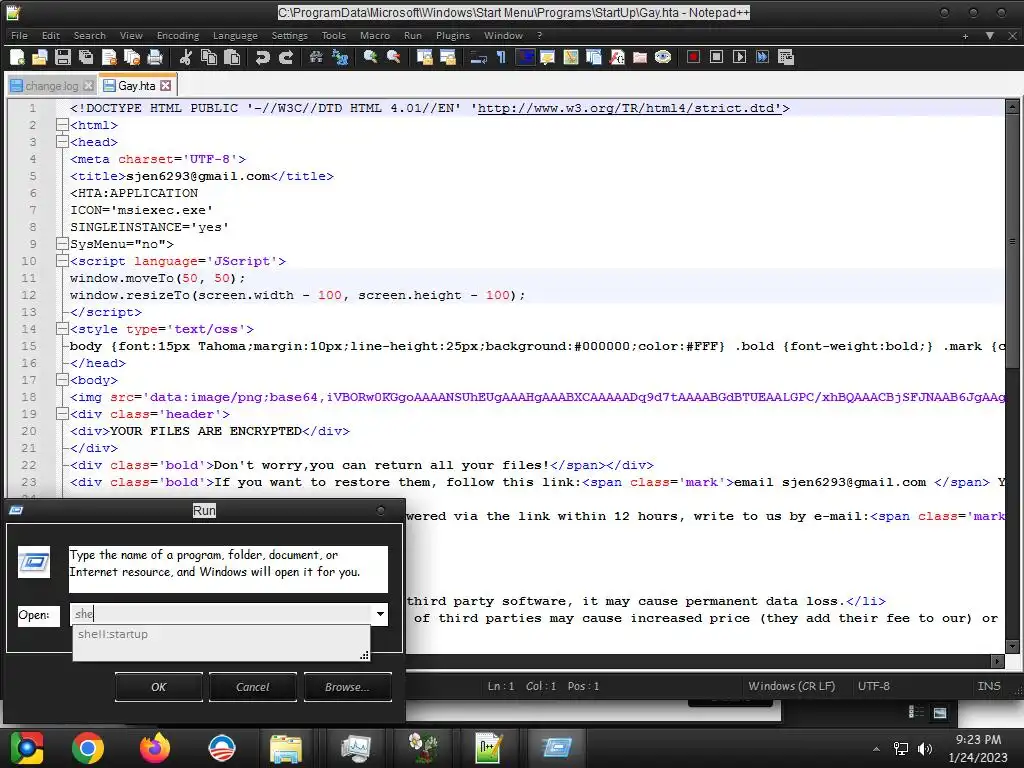
Task: Expand the Run dialog Open dropdown arrow
Action: coord(380,614)
